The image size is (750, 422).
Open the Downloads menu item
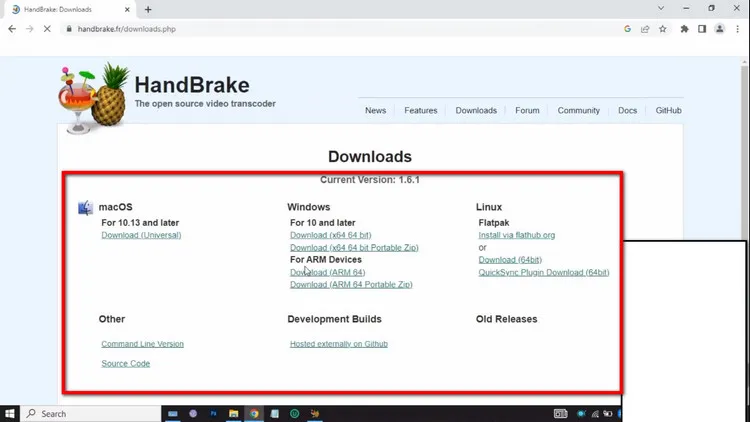(476, 111)
